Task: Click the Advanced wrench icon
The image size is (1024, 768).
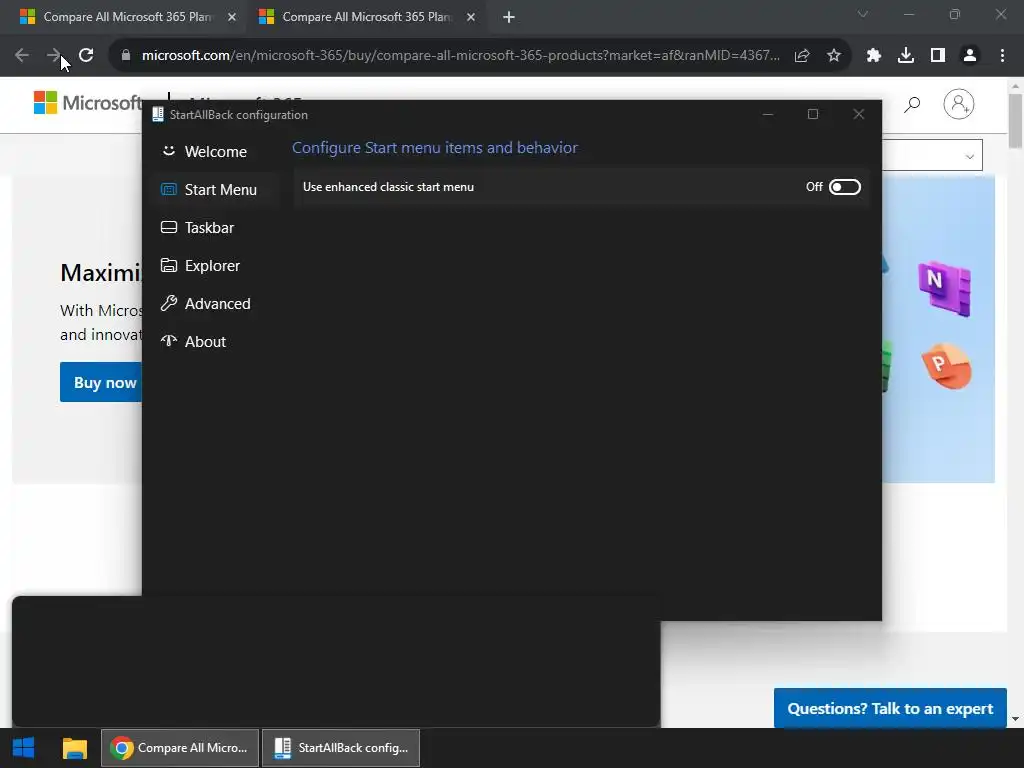Action: [x=168, y=303]
